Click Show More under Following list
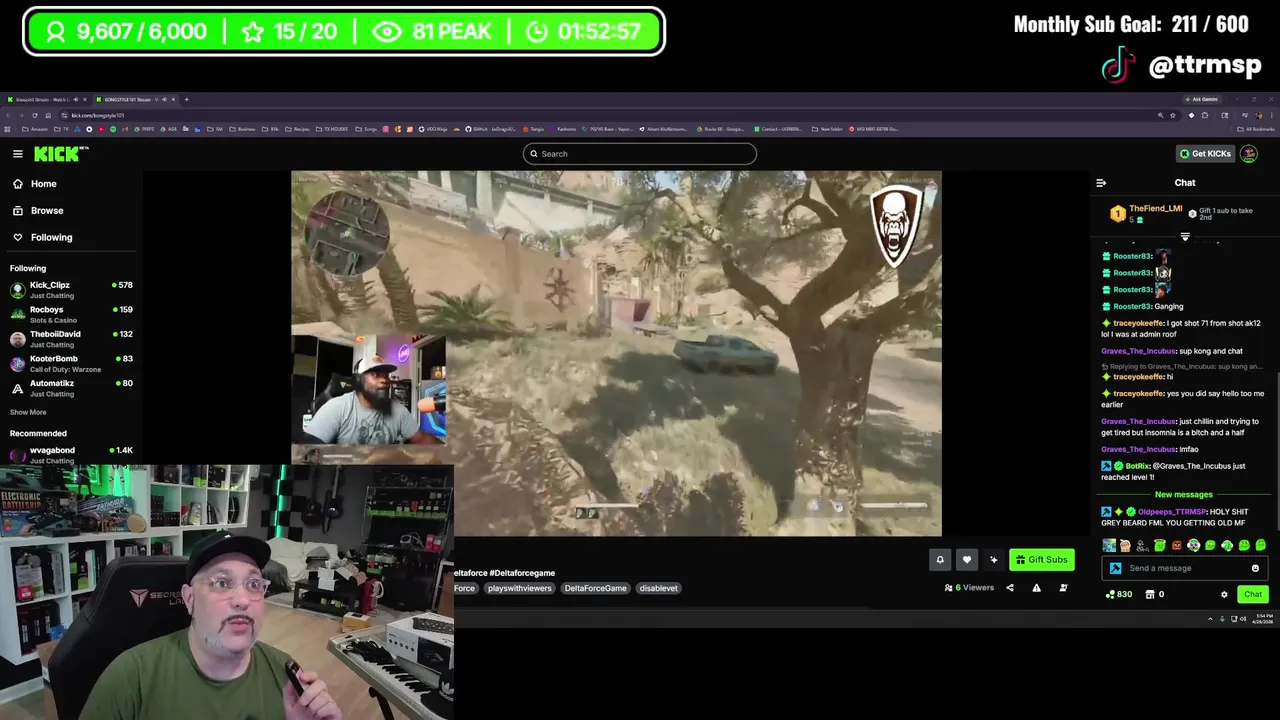The image size is (1280, 720). click(x=28, y=412)
